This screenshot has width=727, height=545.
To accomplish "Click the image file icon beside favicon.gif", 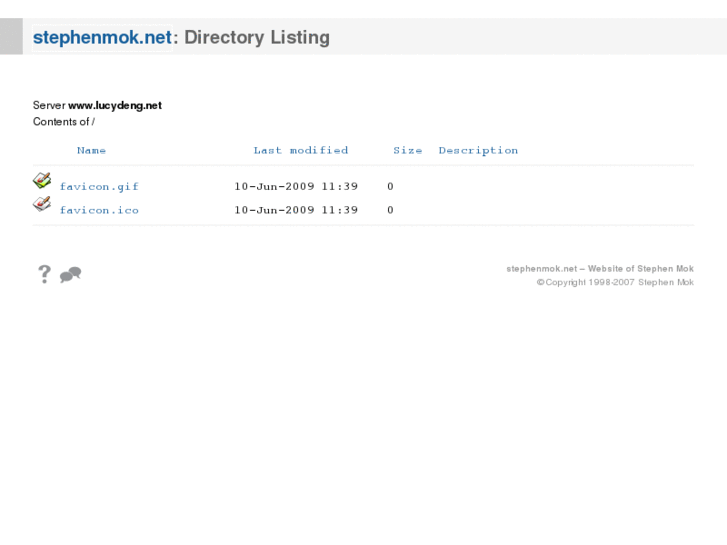I will (41, 181).
